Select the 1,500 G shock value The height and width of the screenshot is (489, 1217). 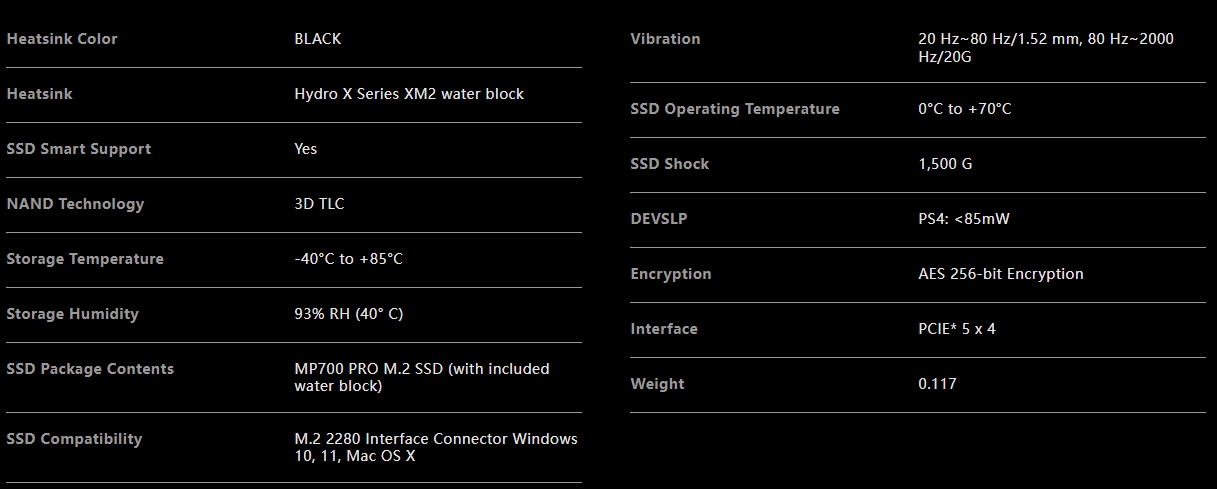tap(945, 164)
